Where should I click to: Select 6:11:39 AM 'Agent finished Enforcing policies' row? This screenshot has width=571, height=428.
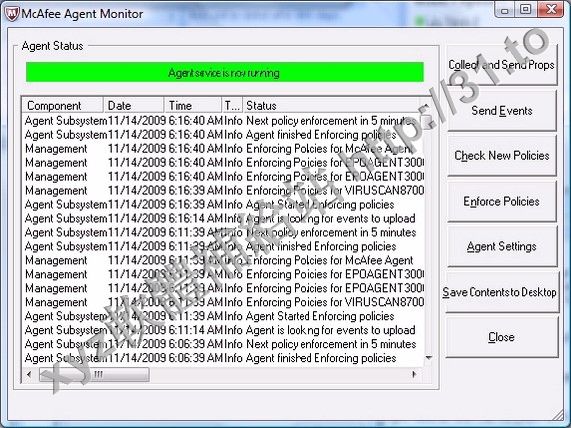click(224, 246)
